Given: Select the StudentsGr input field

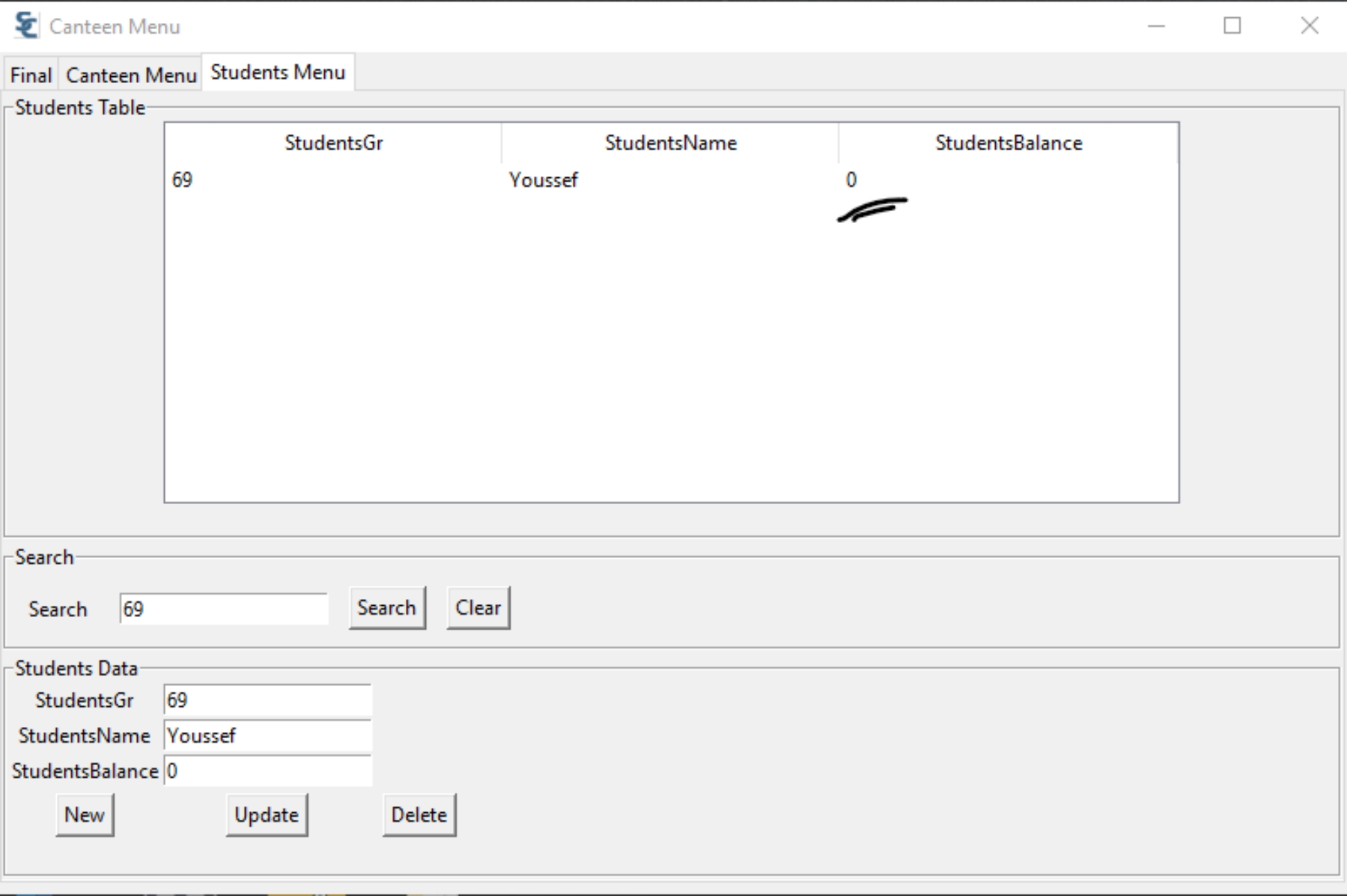Looking at the screenshot, I should coord(267,700).
